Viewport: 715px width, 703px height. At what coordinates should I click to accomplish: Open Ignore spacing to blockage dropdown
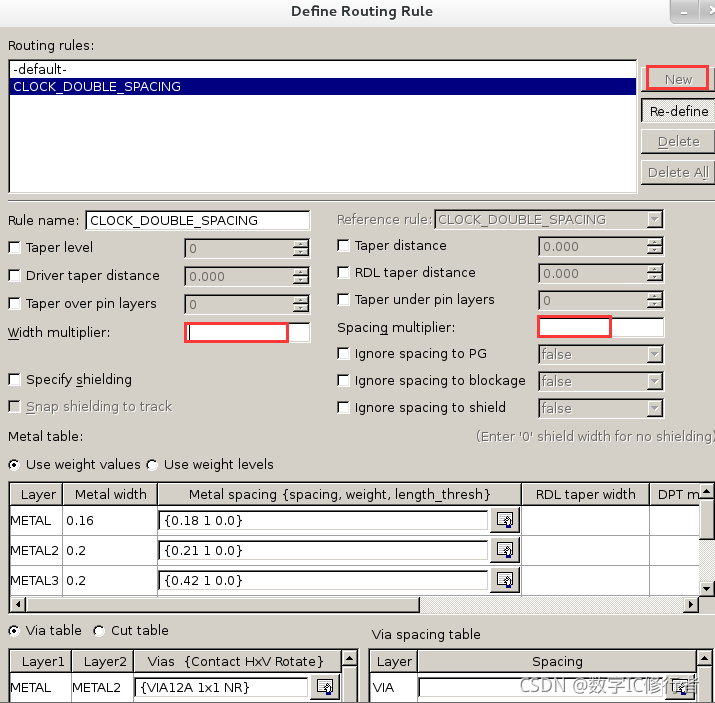[x=654, y=381]
